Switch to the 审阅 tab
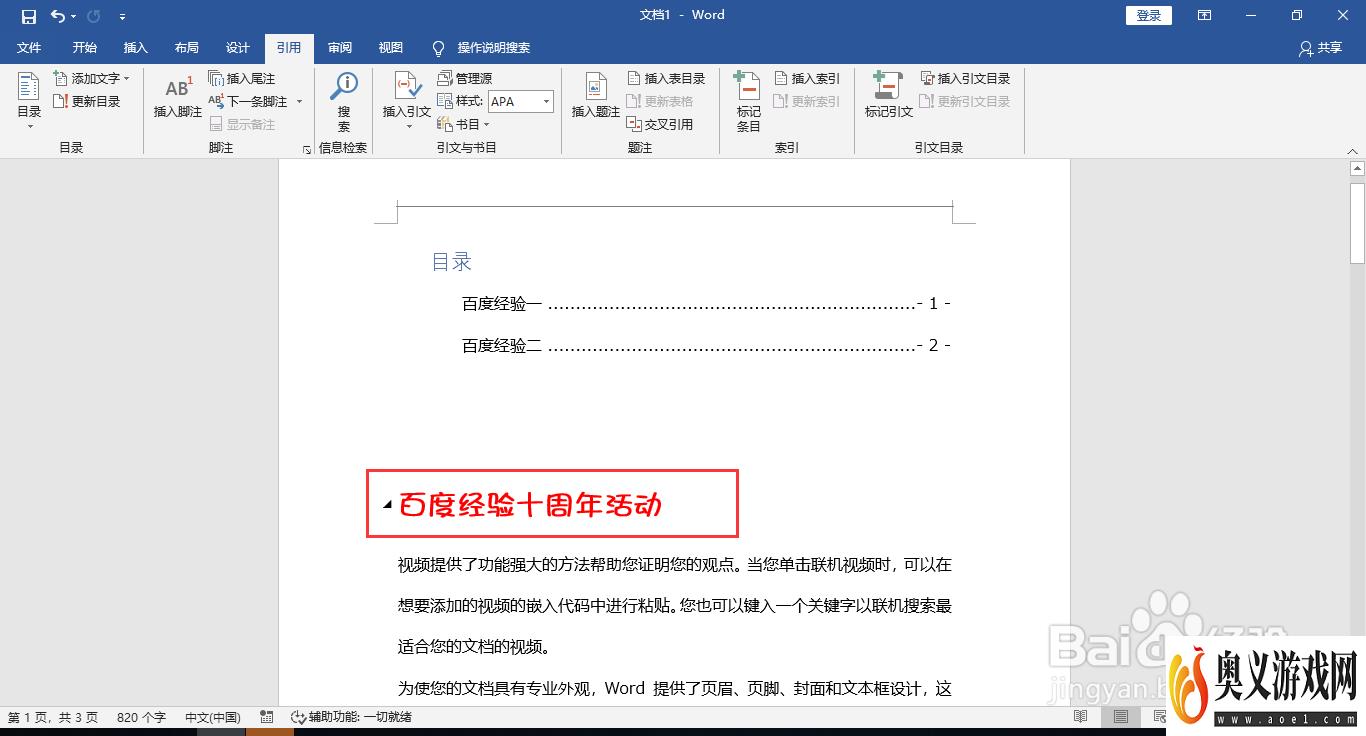 click(340, 48)
